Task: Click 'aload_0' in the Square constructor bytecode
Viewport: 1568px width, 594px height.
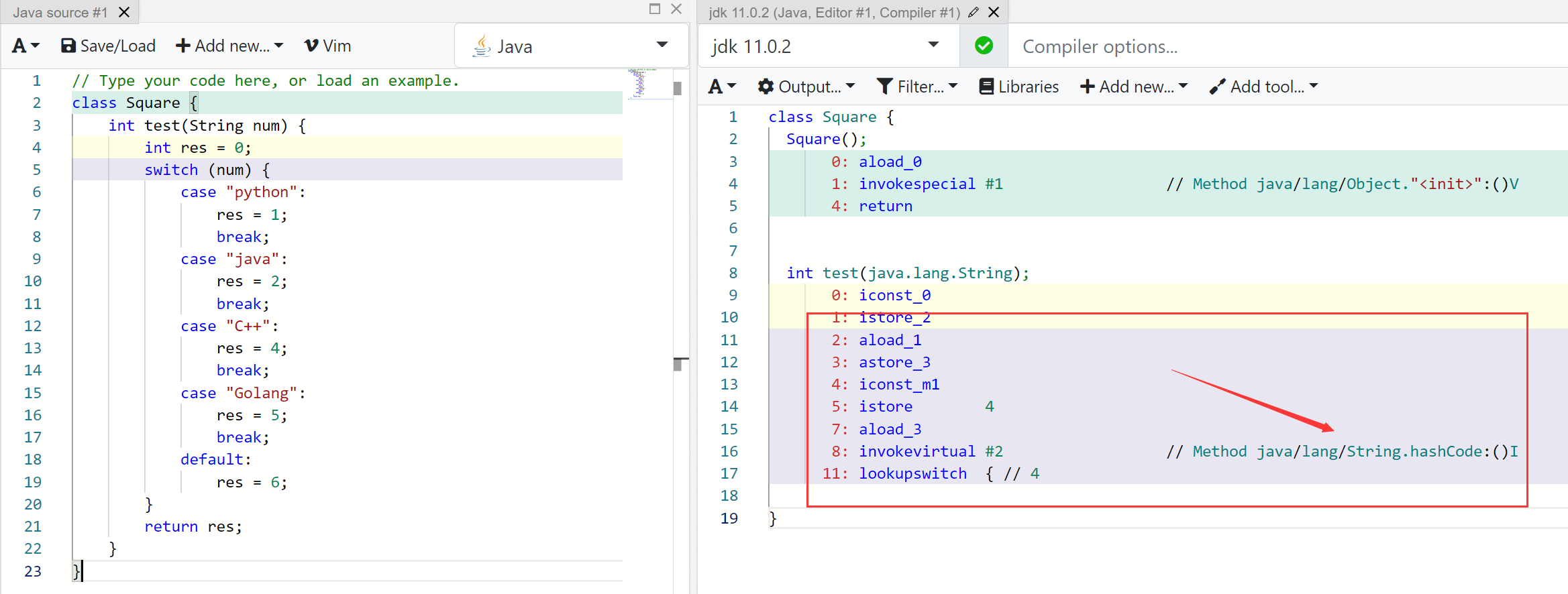Action: pos(890,162)
